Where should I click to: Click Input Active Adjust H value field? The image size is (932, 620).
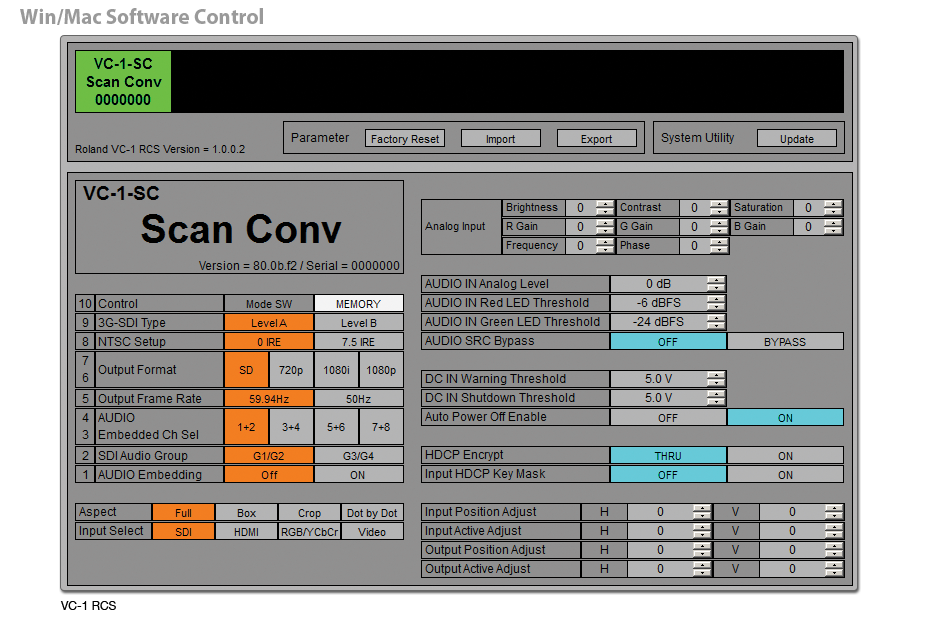point(660,531)
